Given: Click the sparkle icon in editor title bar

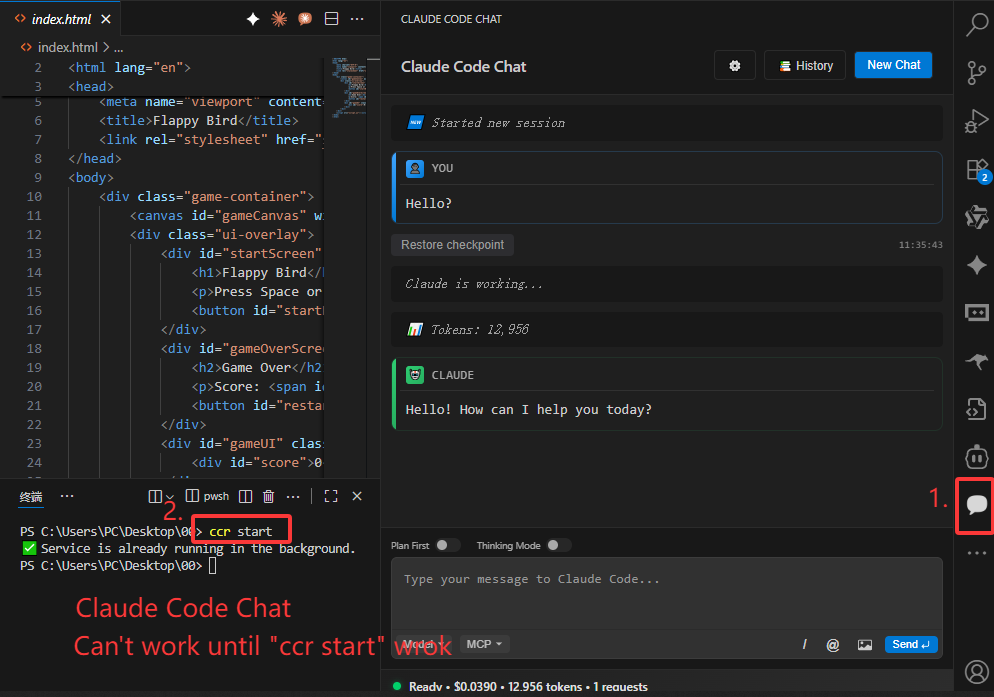Looking at the screenshot, I should [252, 19].
